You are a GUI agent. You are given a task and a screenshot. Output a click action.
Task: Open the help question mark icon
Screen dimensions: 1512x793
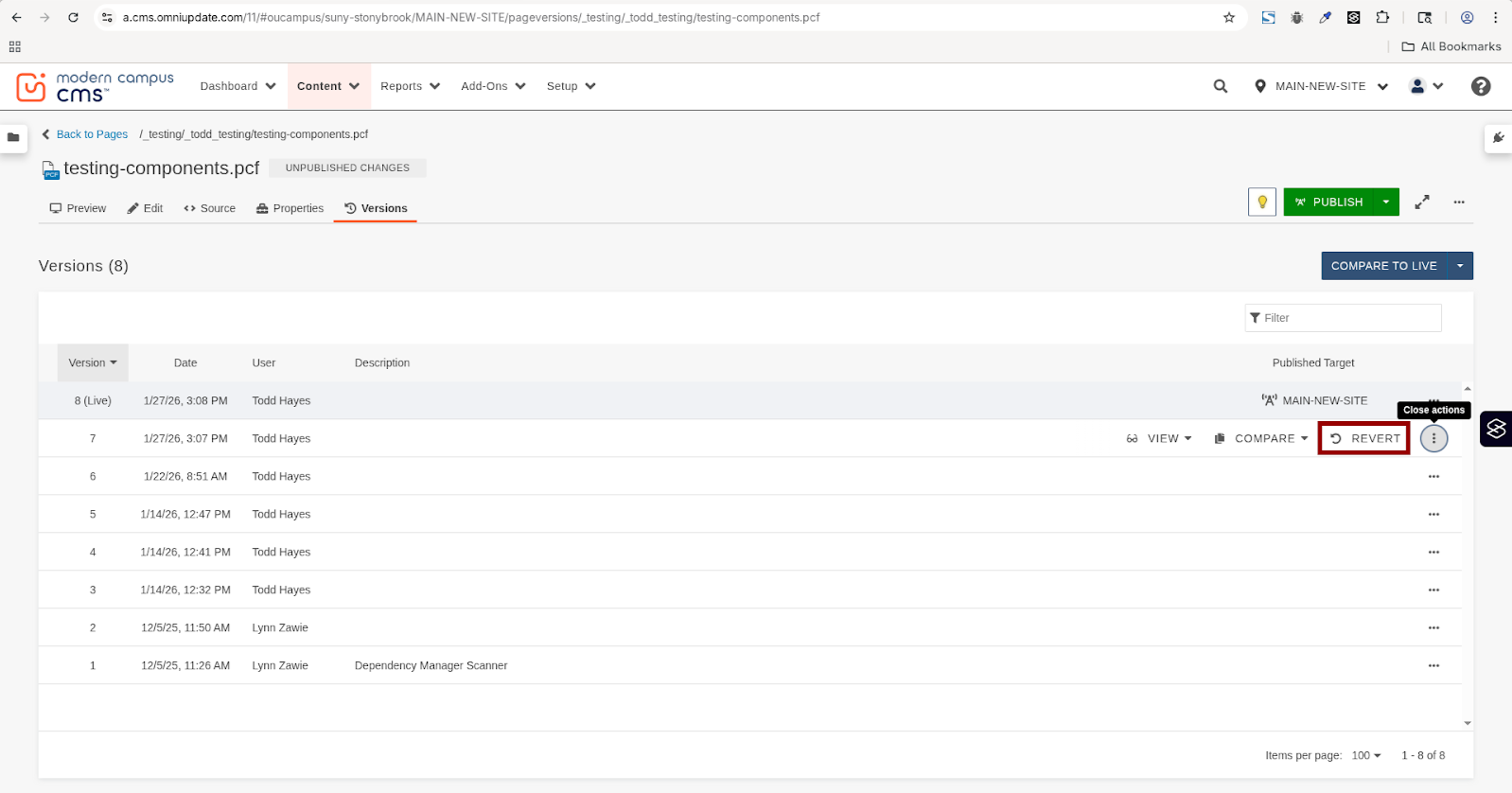[1481, 86]
